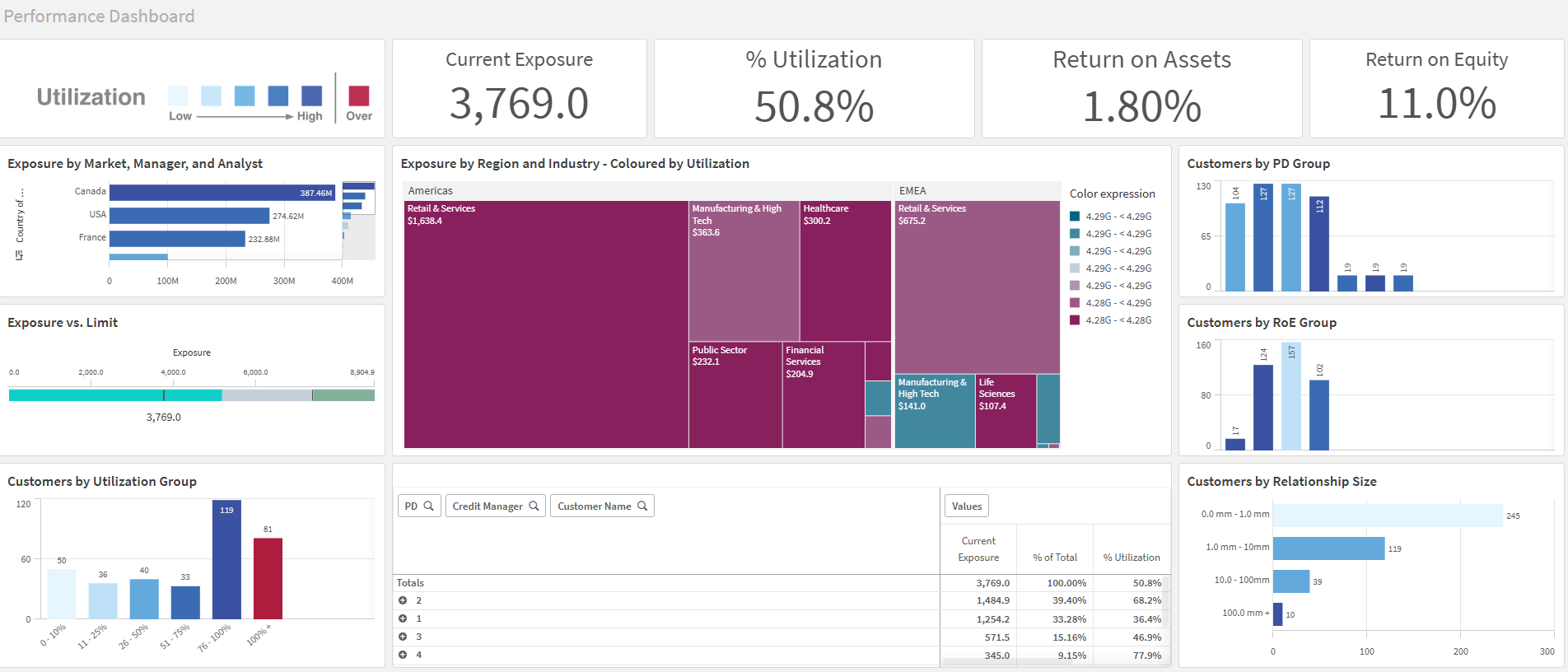1568x672 pixels.
Task: Select EMEA Retail & Services $675.2 tile
Action: (x=978, y=287)
